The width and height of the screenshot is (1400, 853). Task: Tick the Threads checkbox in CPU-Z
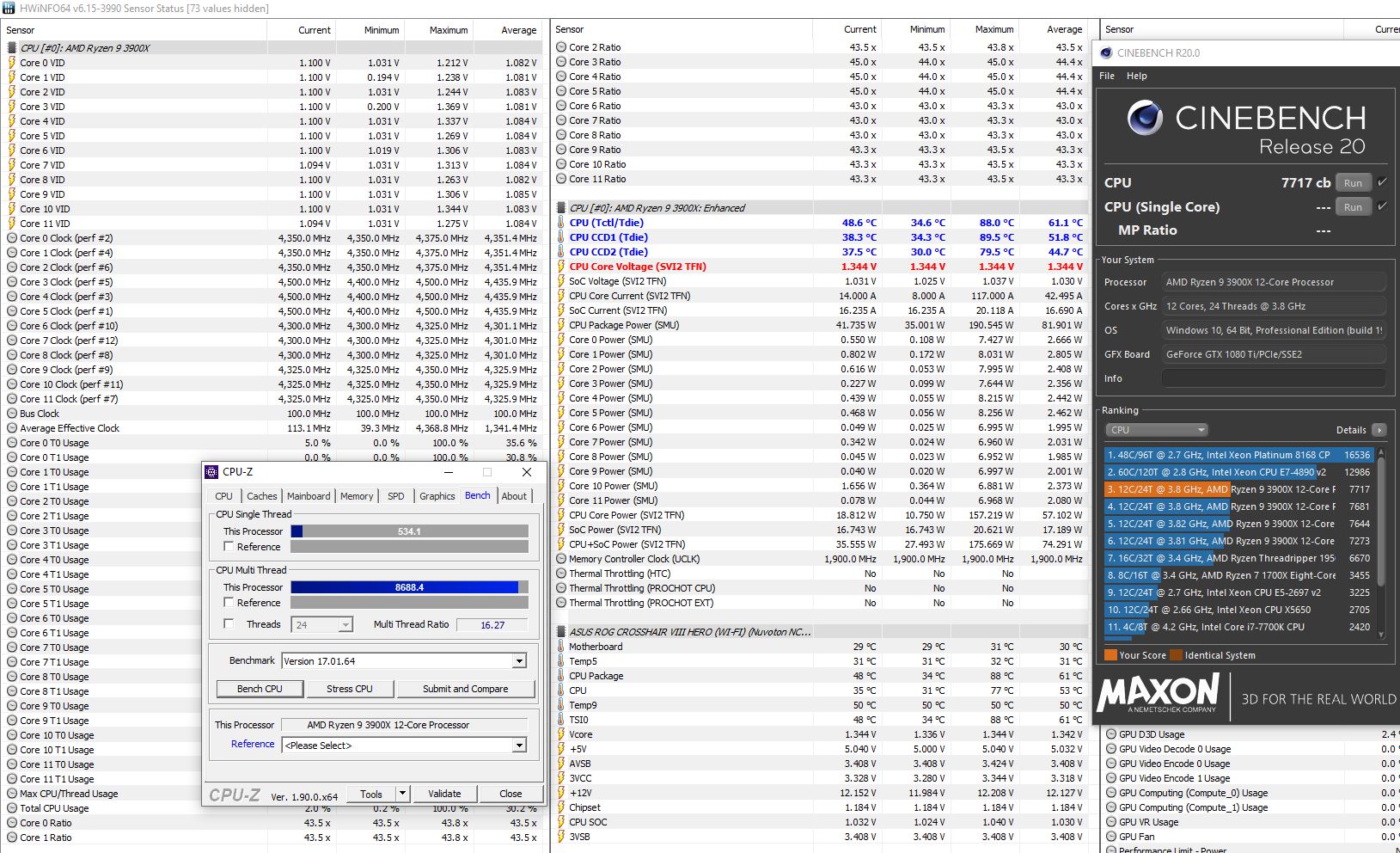click(229, 624)
